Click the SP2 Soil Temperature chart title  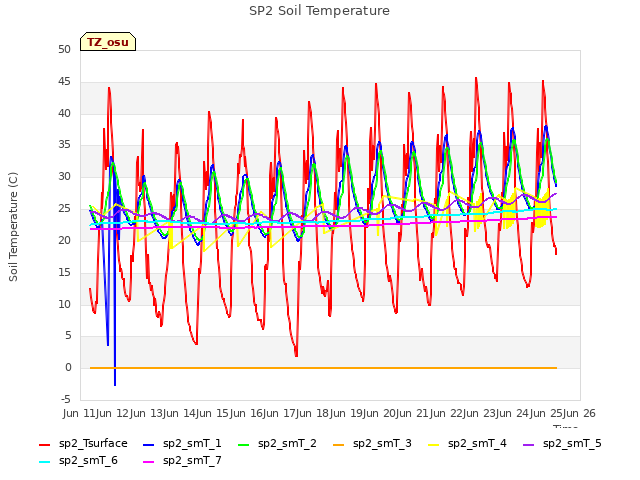[x=319, y=11]
